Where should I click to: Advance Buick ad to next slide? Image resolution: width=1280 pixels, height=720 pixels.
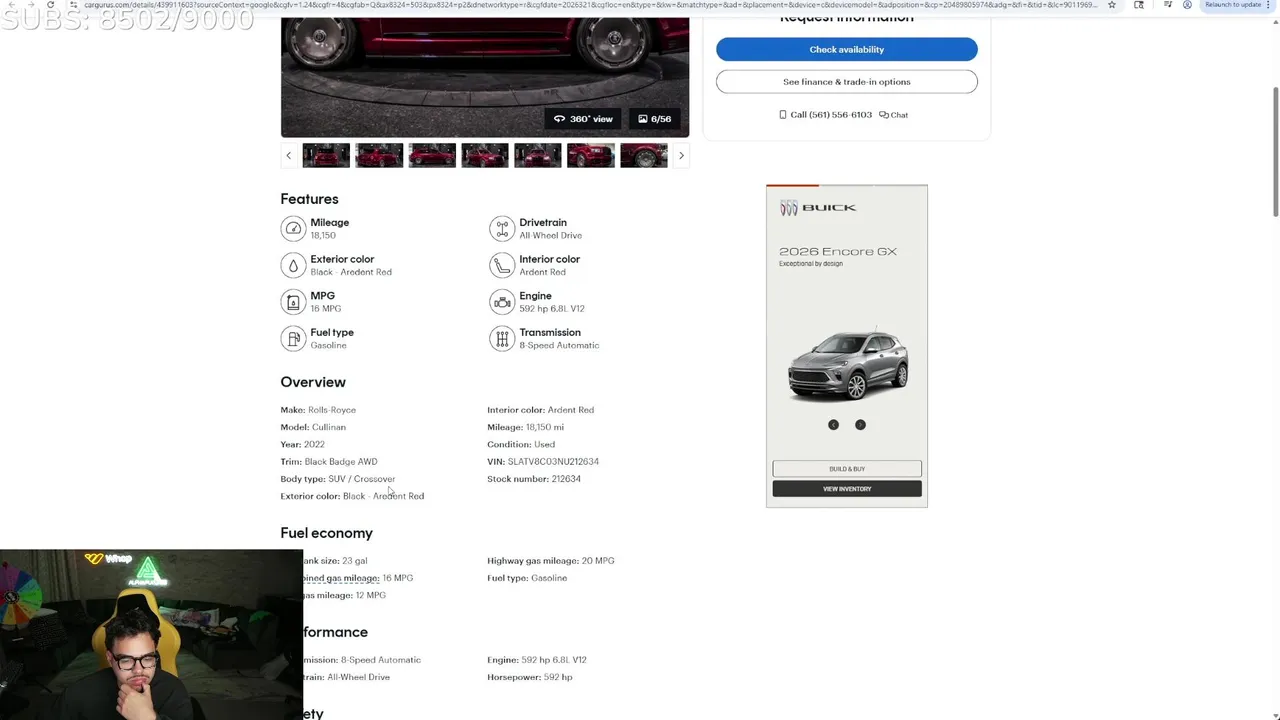(860, 425)
